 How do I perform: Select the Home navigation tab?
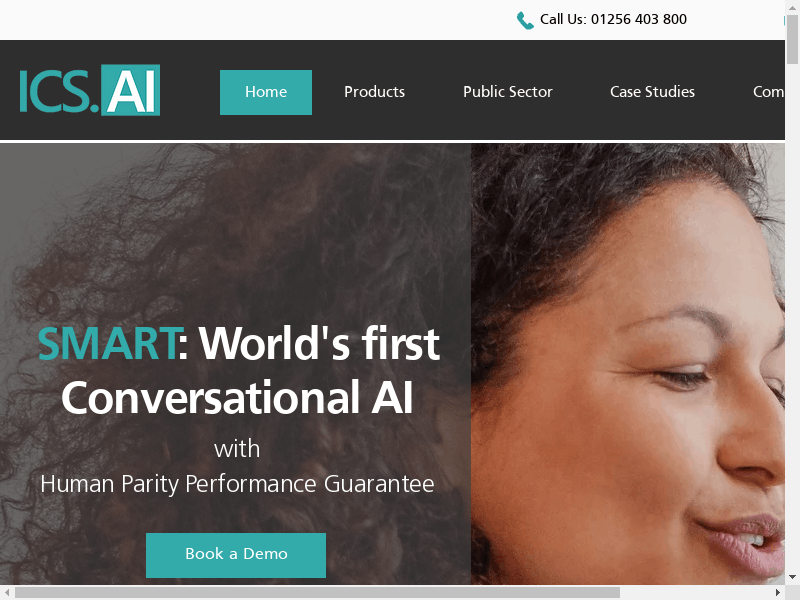click(266, 92)
